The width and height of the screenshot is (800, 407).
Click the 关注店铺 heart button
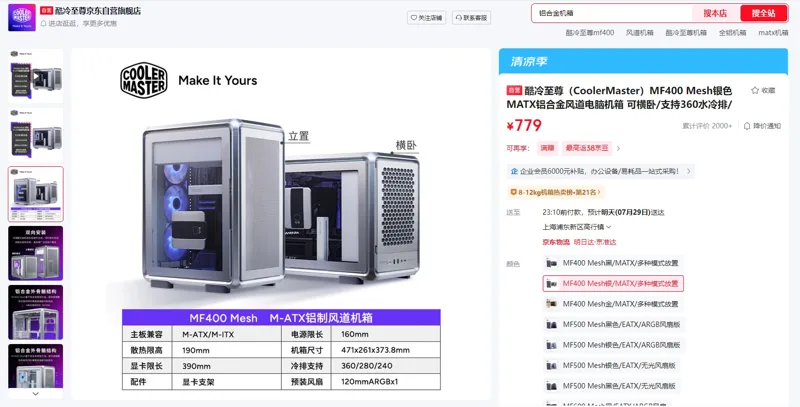[x=427, y=18]
